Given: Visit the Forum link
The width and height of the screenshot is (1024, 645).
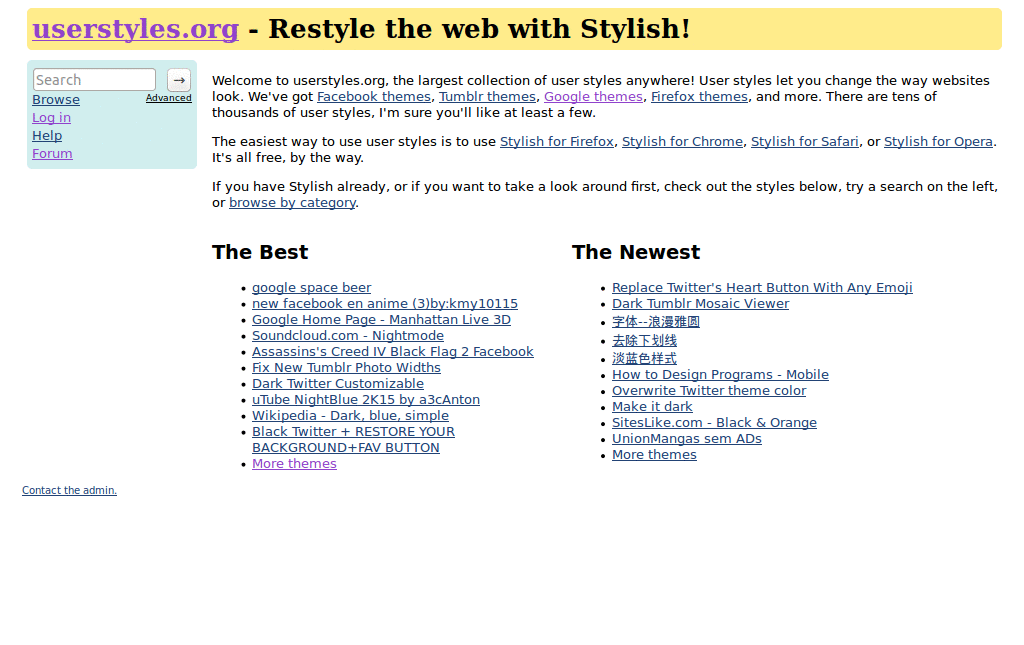Looking at the screenshot, I should point(52,153).
